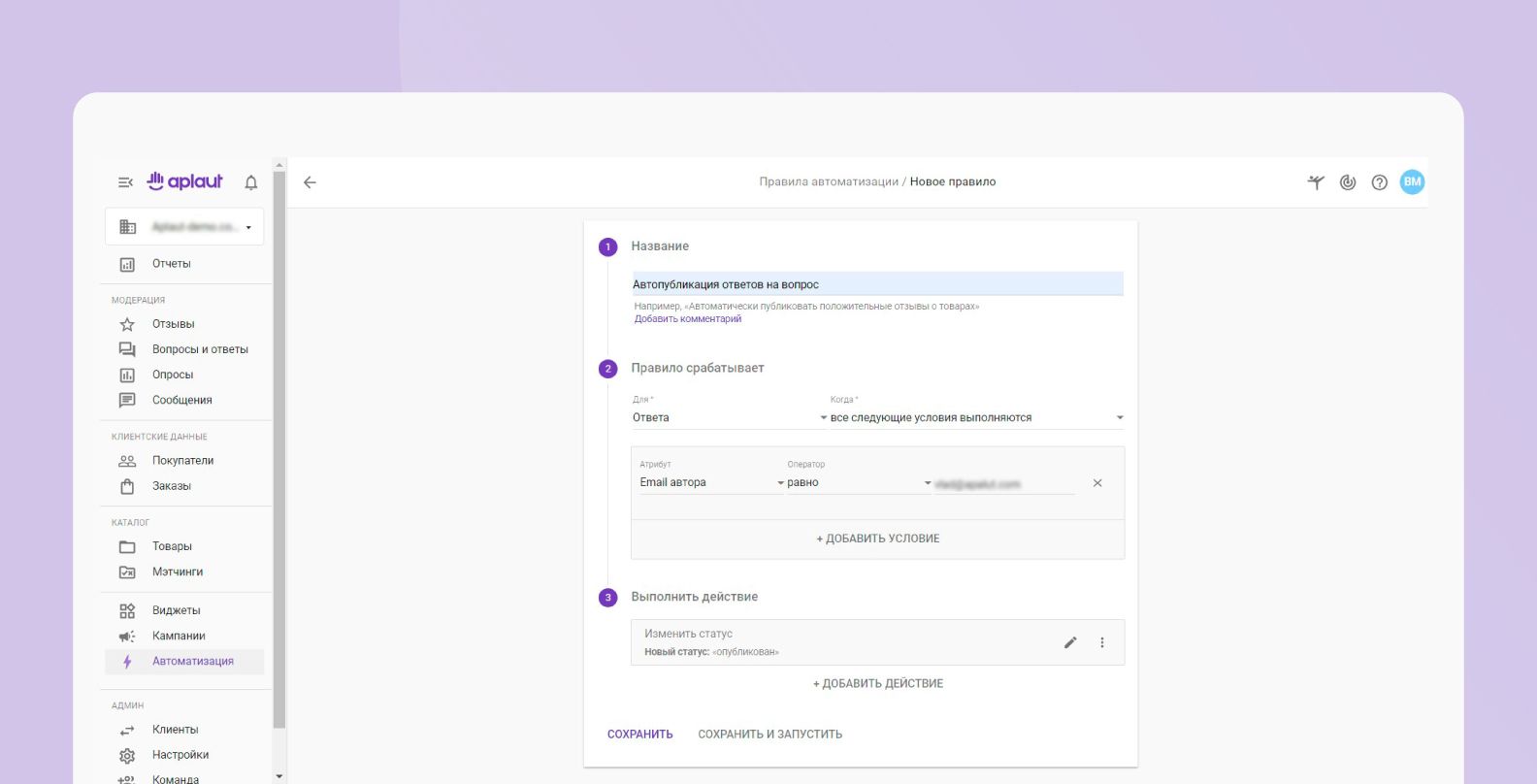Click the rule name input field
This screenshot has height=784, width=1537.
point(876,284)
